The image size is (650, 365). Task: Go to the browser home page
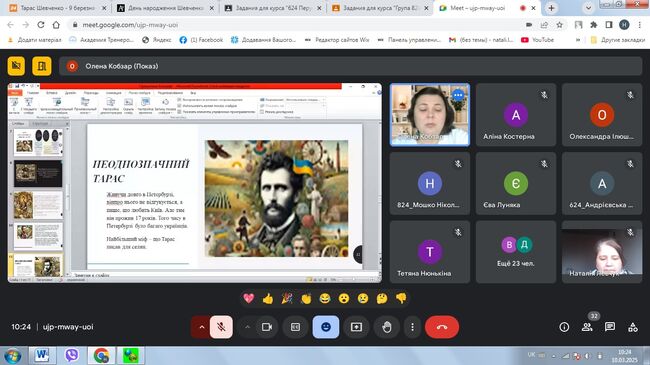tap(56, 25)
